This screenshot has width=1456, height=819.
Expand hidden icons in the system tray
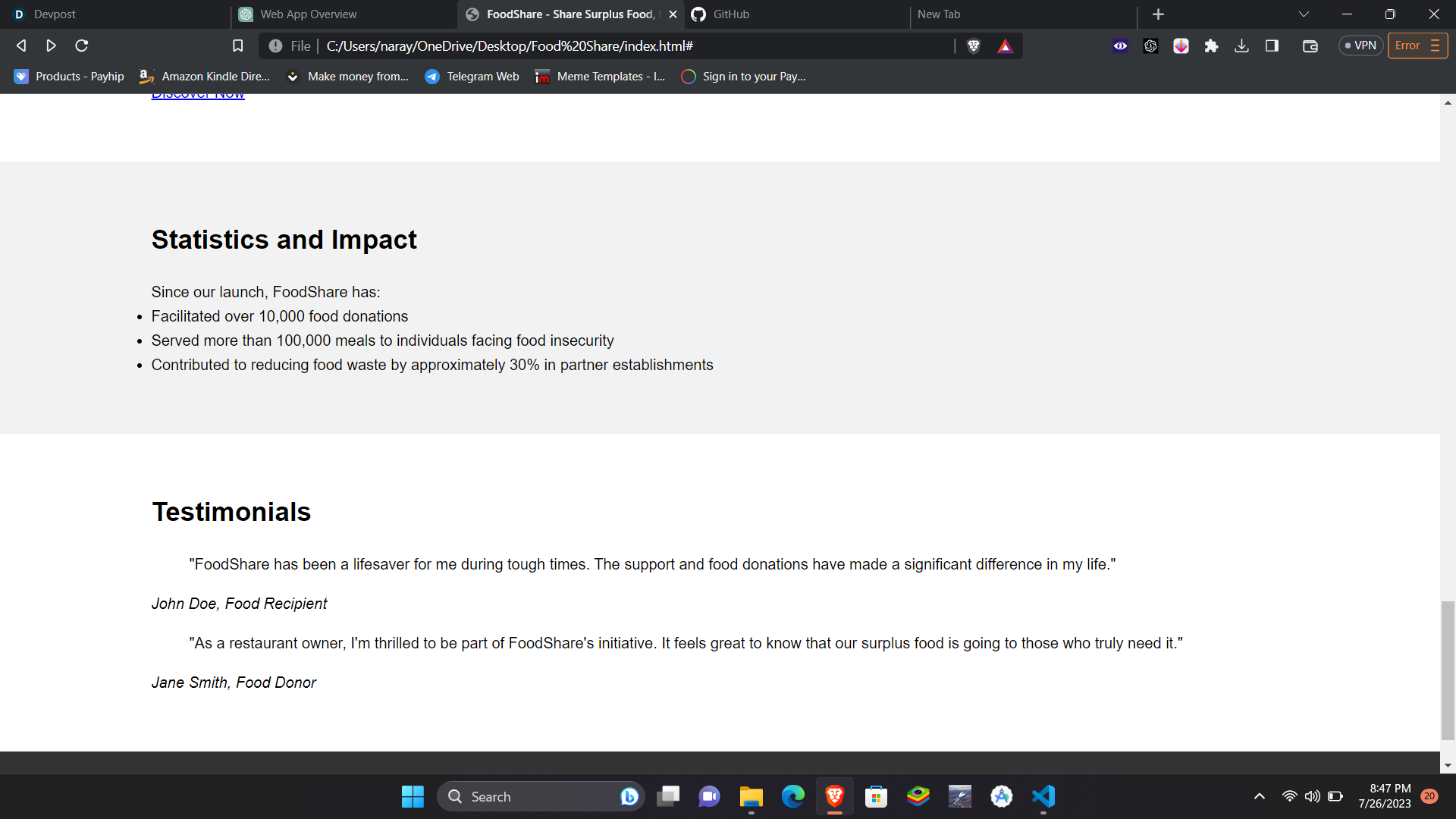tap(1259, 796)
